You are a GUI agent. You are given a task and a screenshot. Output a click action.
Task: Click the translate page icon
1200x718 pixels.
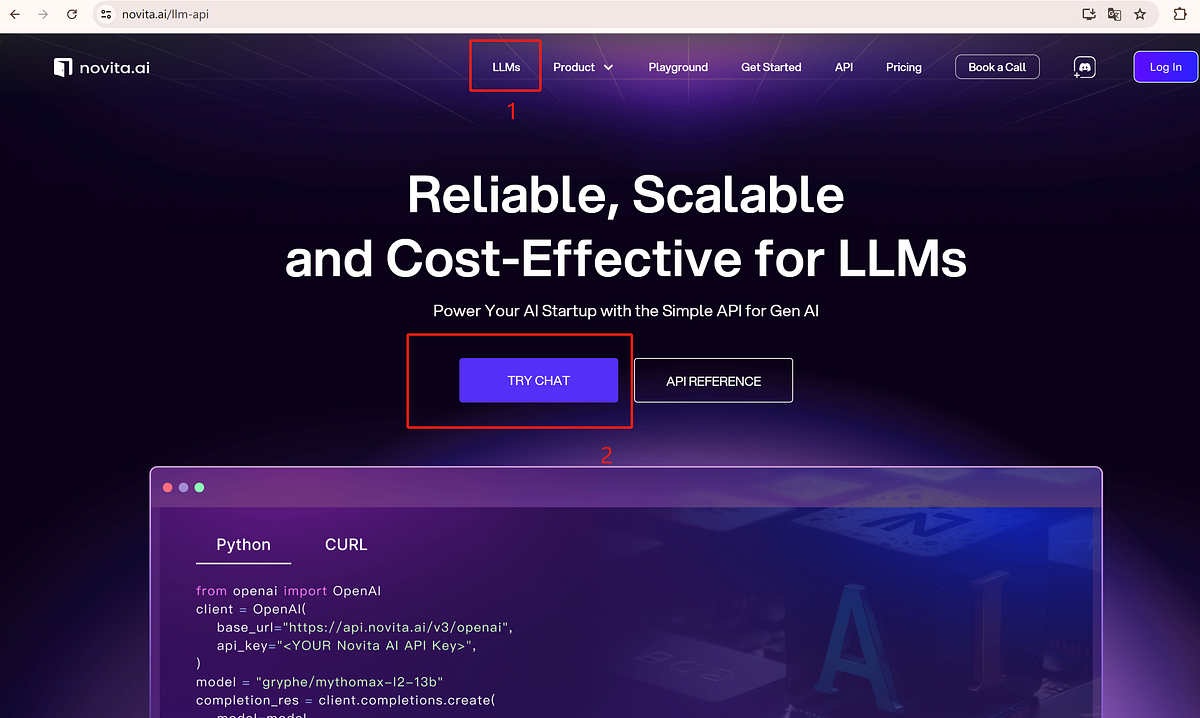(x=1115, y=15)
